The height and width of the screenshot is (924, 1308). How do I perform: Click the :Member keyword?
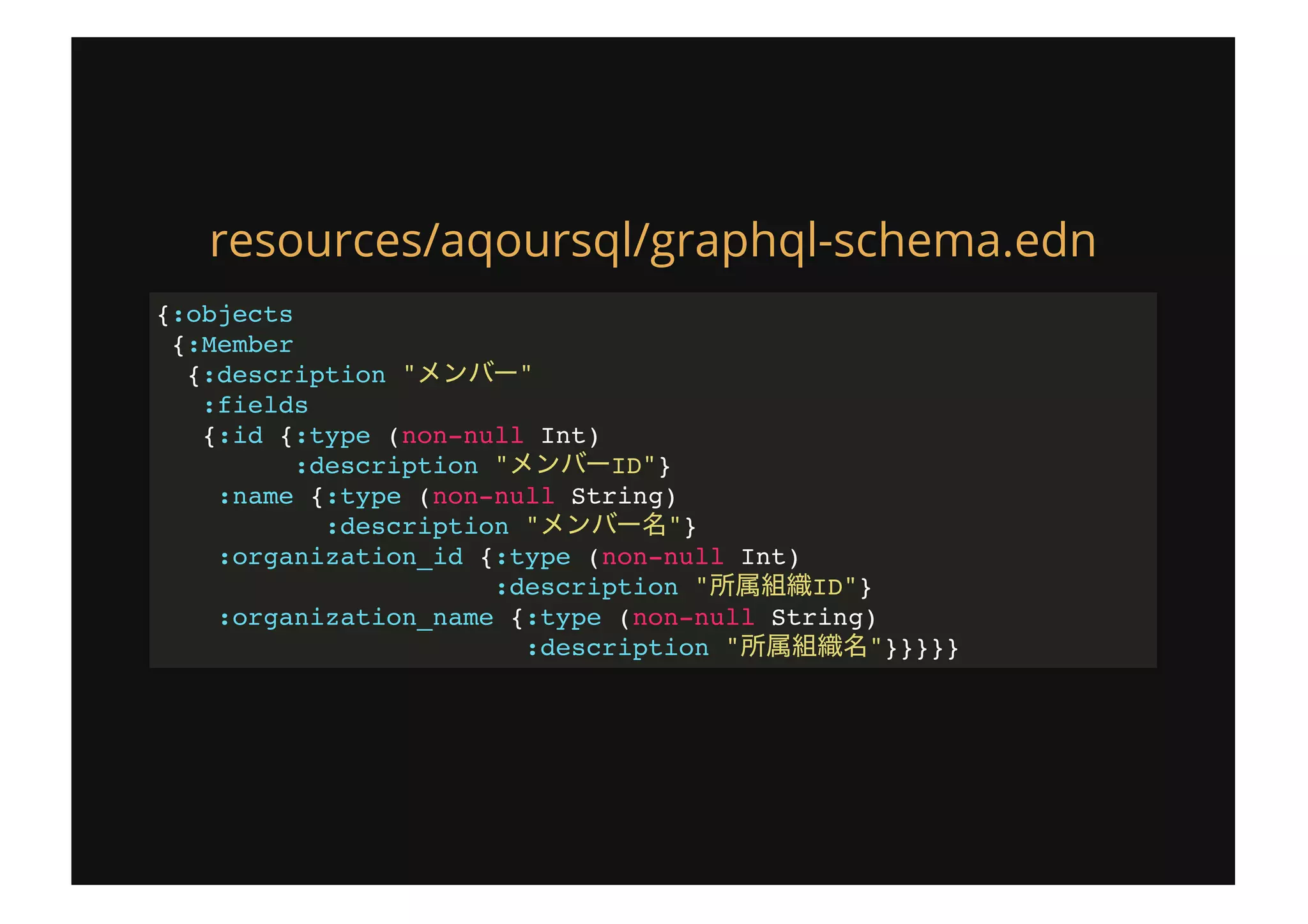(240, 345)
